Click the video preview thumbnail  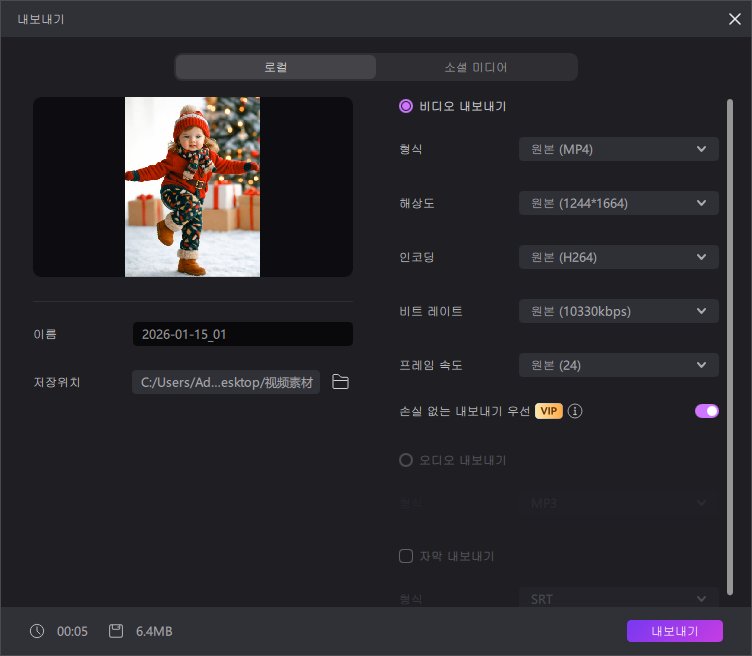coord(193,187)
